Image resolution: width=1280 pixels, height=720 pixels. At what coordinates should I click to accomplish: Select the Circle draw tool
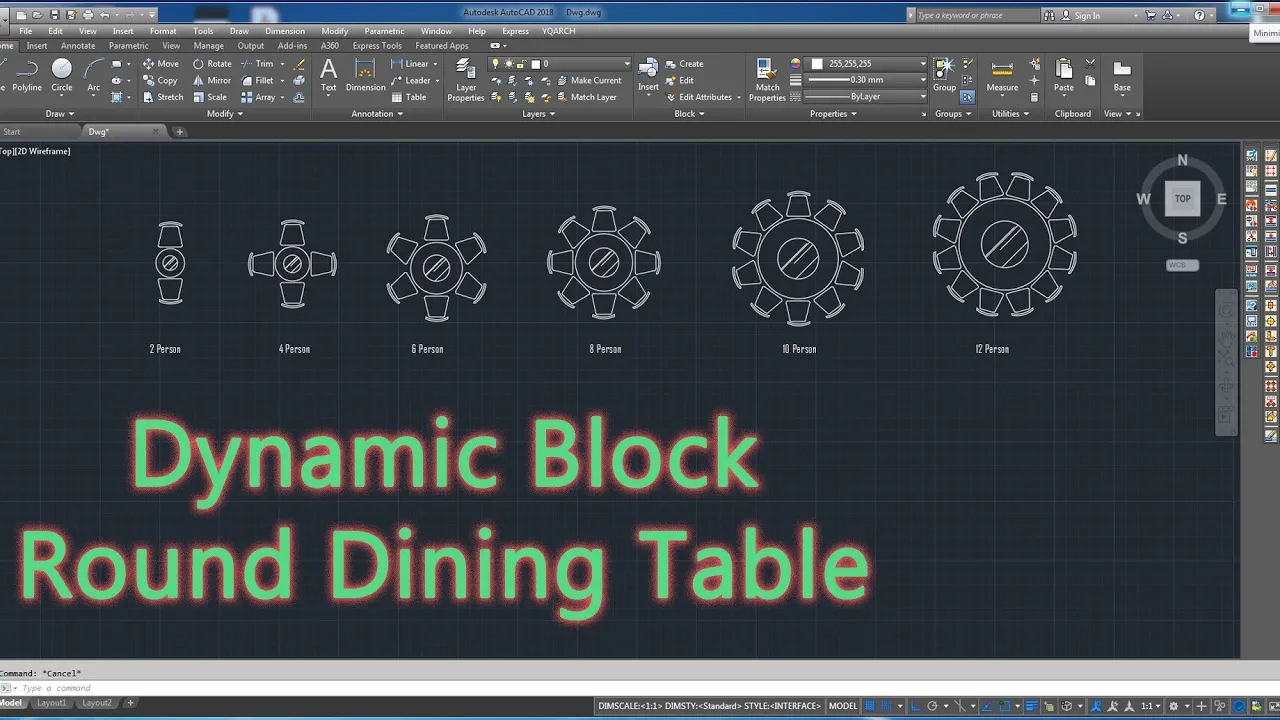(62, 76)
